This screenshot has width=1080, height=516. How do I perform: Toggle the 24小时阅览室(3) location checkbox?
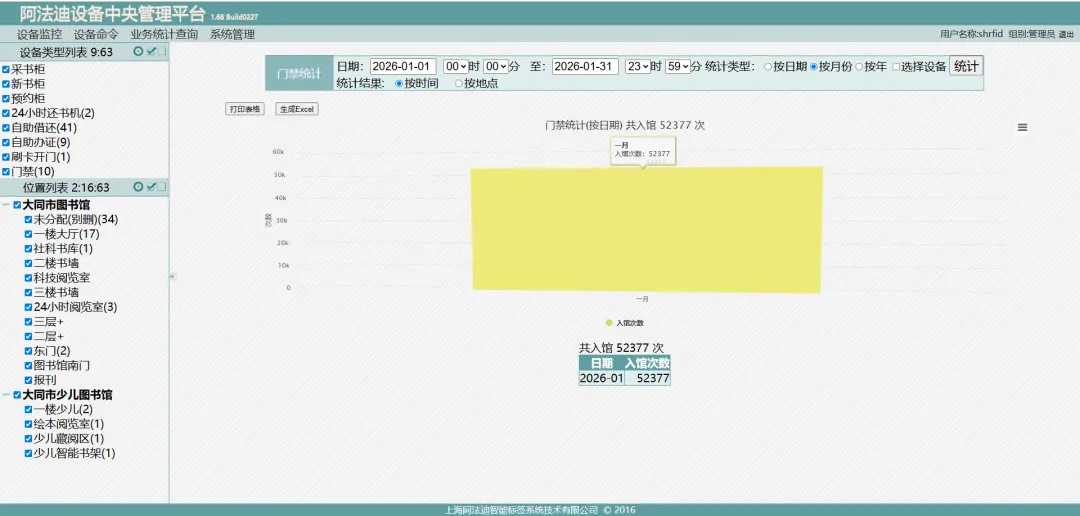point(28,307)
